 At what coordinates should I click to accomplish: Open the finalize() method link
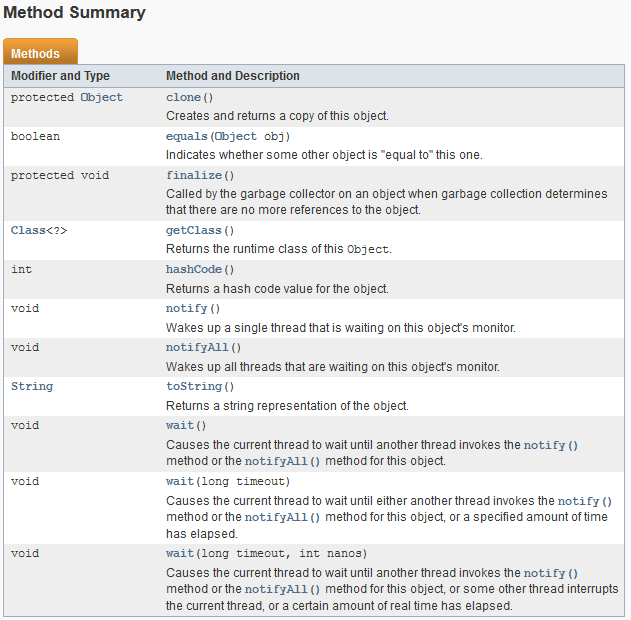tap(194, 175)
